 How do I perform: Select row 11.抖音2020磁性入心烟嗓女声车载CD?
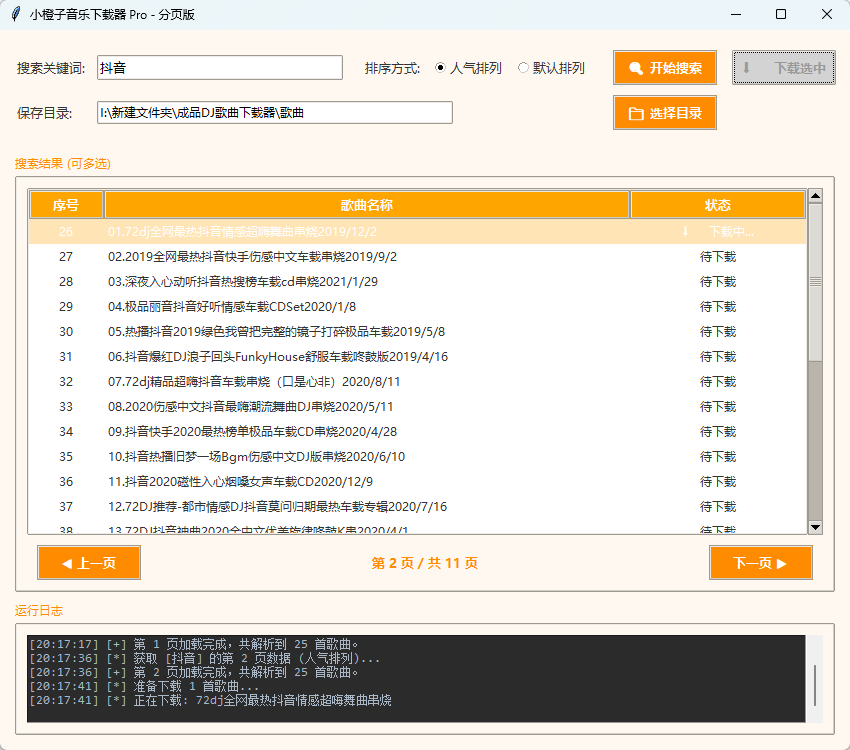click(417, 481)
